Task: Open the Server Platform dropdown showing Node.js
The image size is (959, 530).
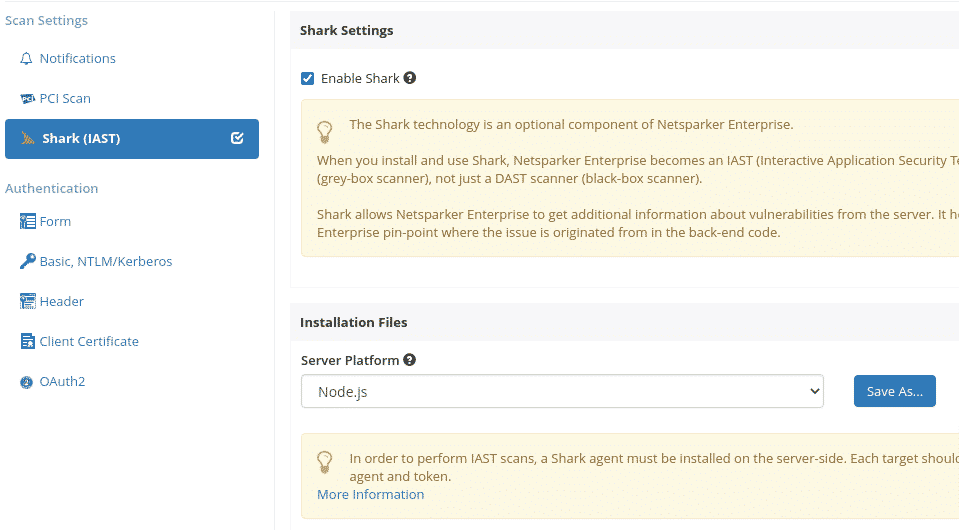Action: pos(562,391)
